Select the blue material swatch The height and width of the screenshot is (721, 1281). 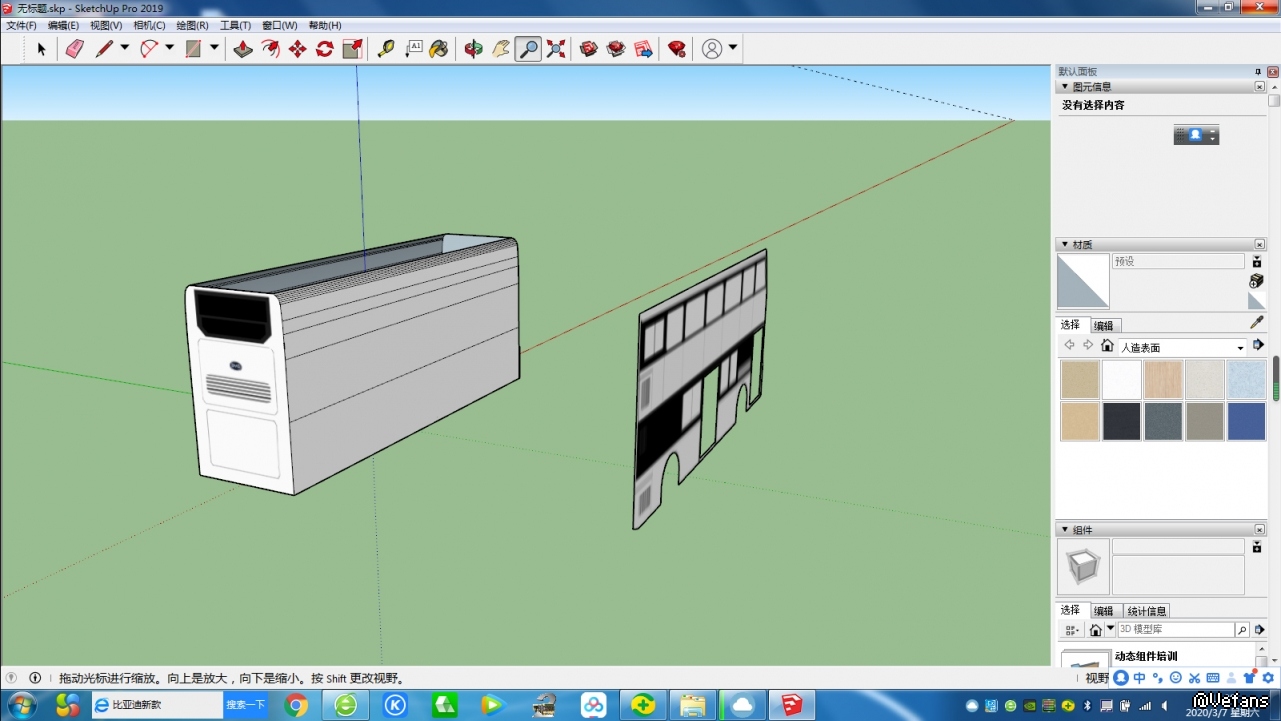pos(1246,422)
